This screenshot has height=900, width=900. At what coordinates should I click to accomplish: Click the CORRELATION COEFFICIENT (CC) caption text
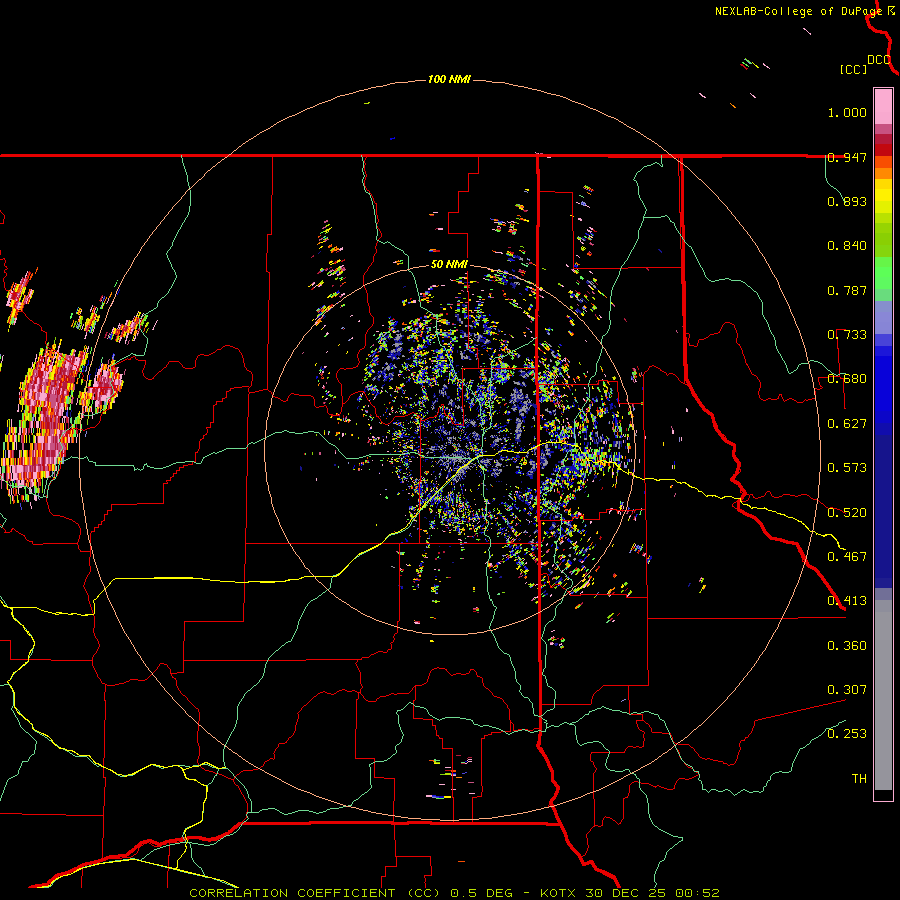(315, 893)
